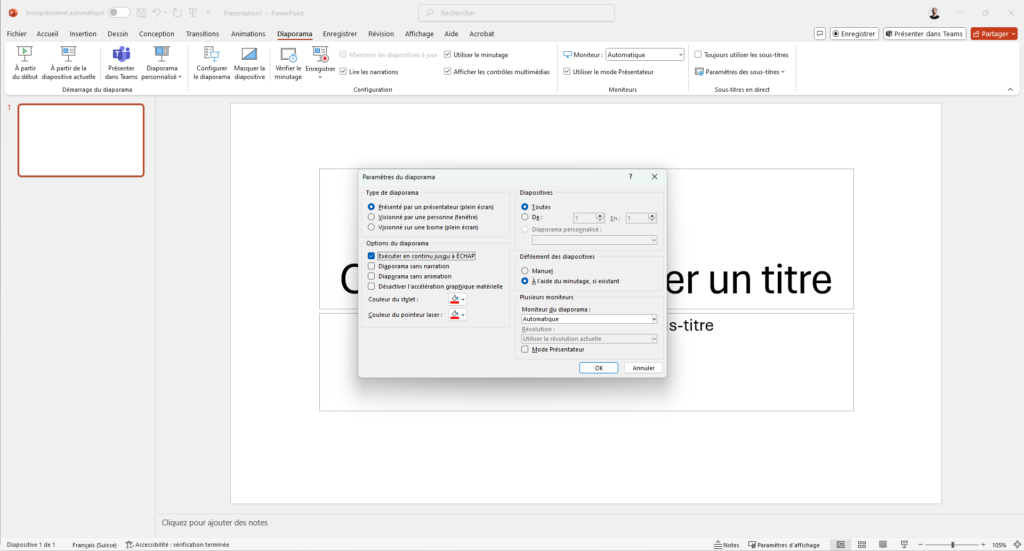Screen dimensions: 1024x551
Task: Check Diaporama sans narration
Action: (371, 266)
